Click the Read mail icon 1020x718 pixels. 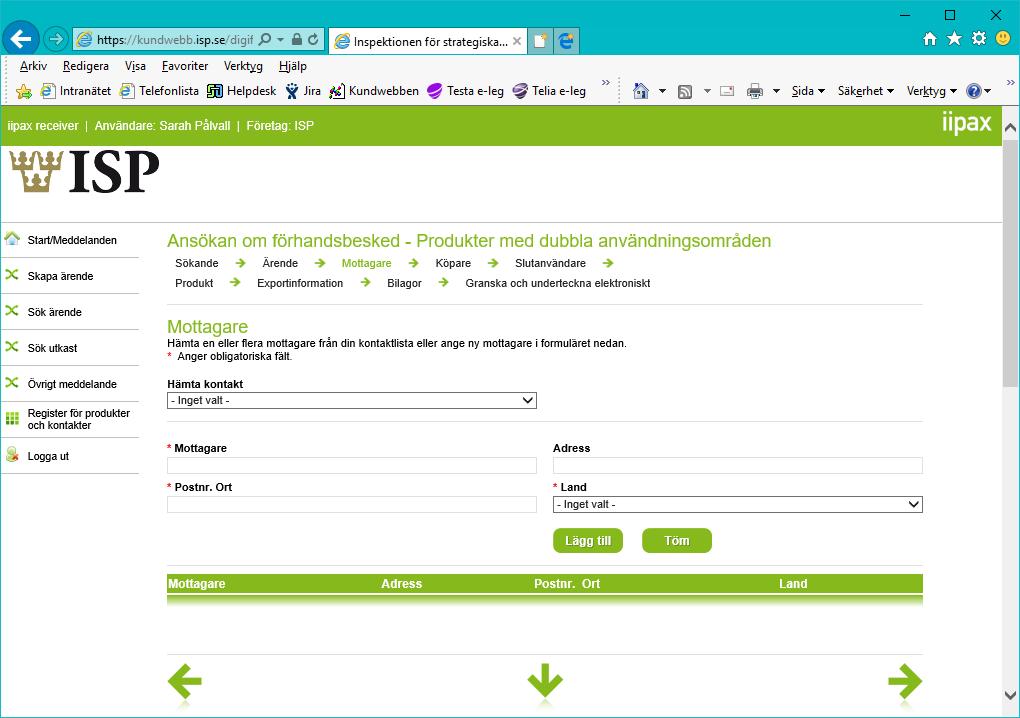point(727,91)
